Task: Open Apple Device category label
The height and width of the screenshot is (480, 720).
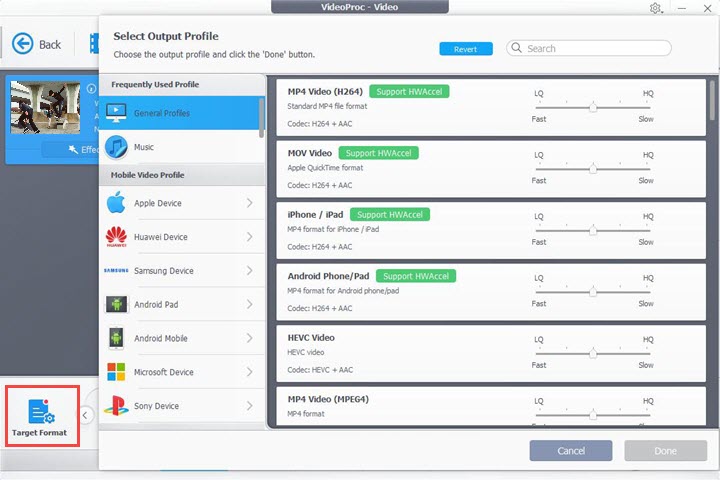Action: [158, 203]
